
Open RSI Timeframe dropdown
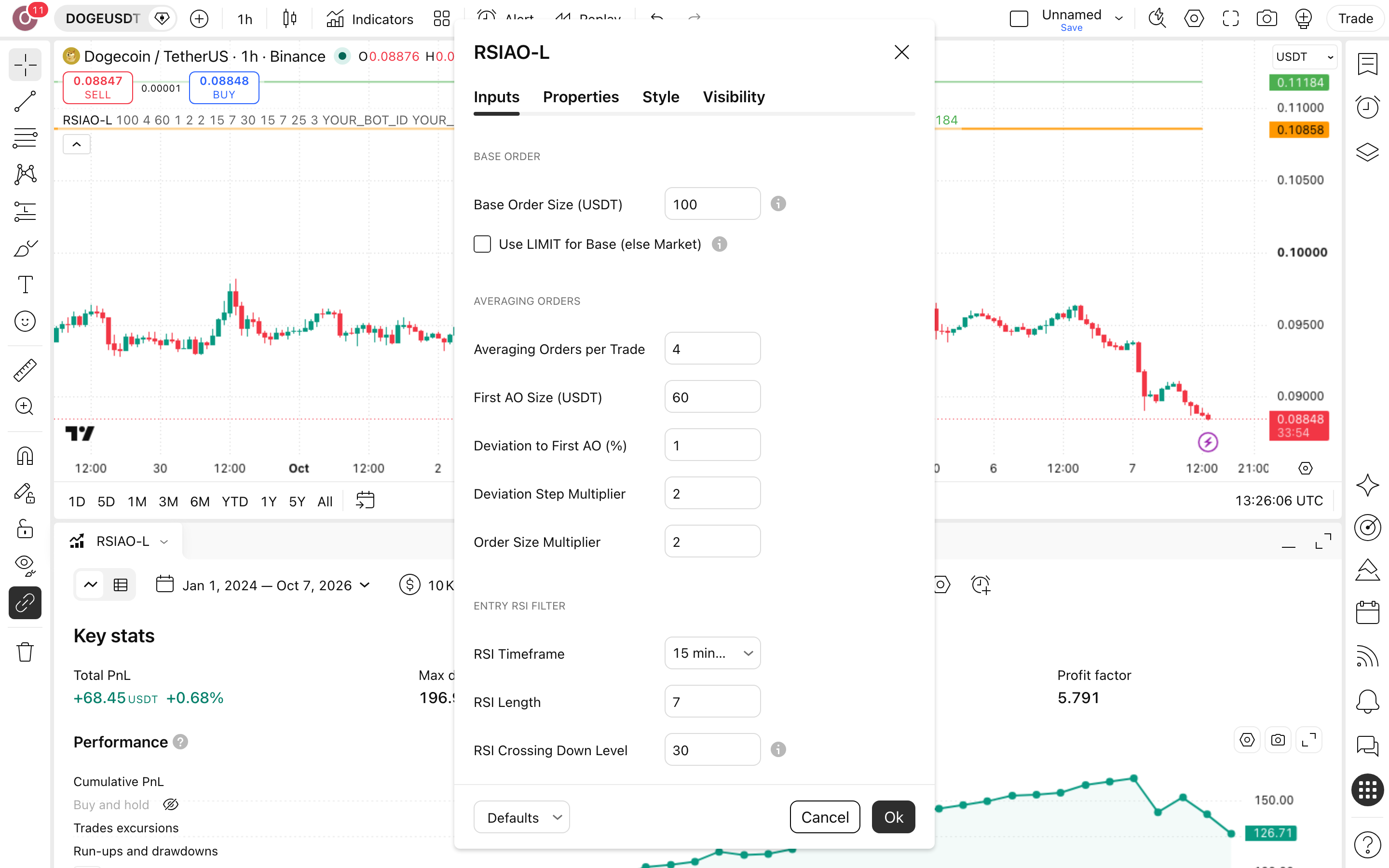tap(712, 653)
